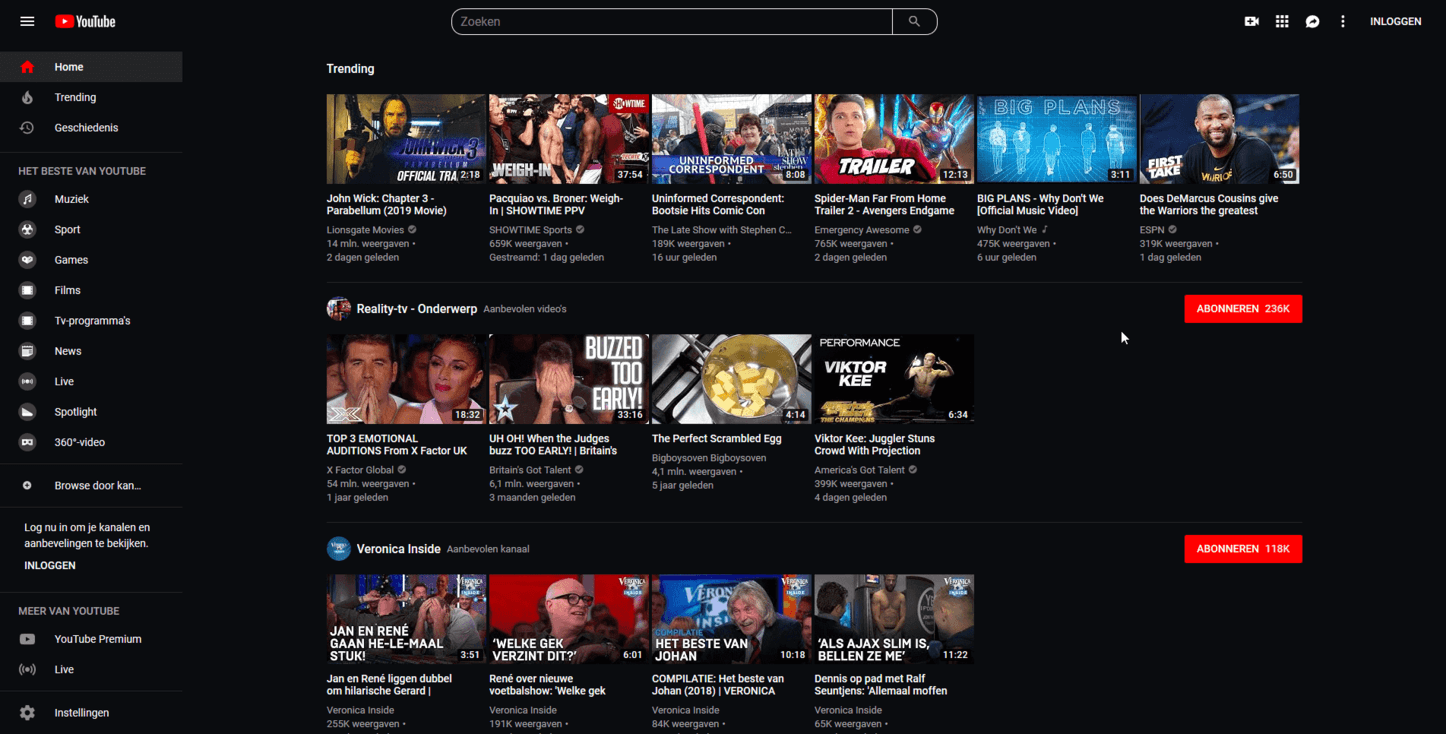Open Spider-Man Far From Home trailer thumbnail
The image size is (1446, 734).
pyautogui.click(x=894, y=139)
